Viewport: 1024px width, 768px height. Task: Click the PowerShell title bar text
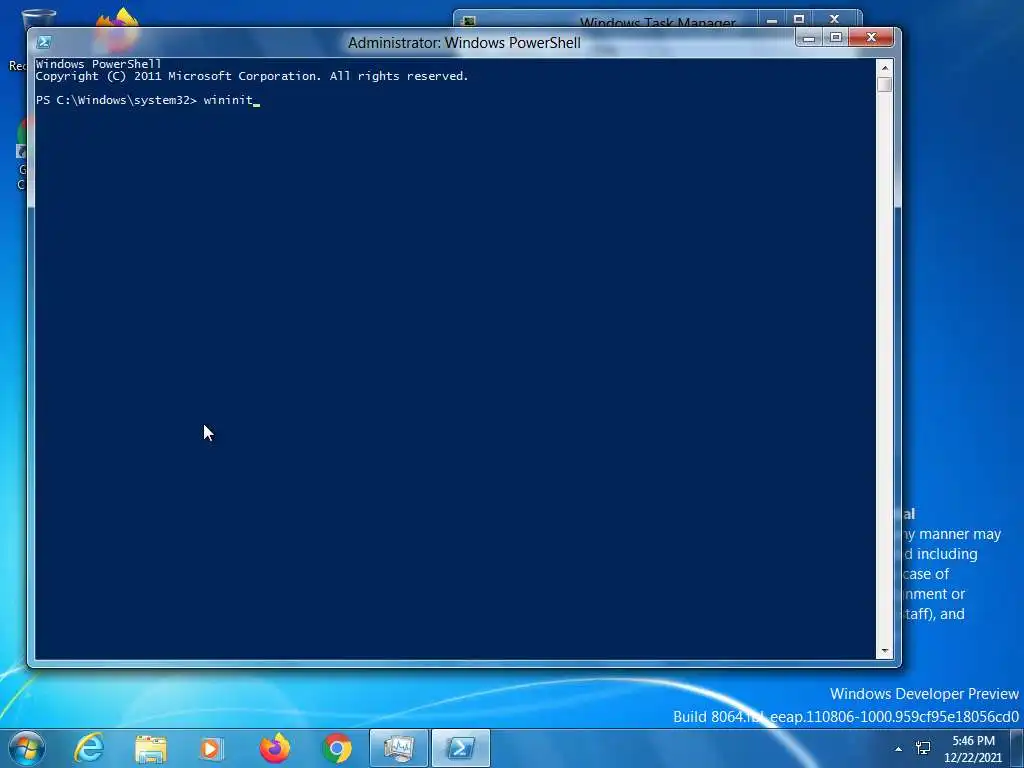click(464, 42)
